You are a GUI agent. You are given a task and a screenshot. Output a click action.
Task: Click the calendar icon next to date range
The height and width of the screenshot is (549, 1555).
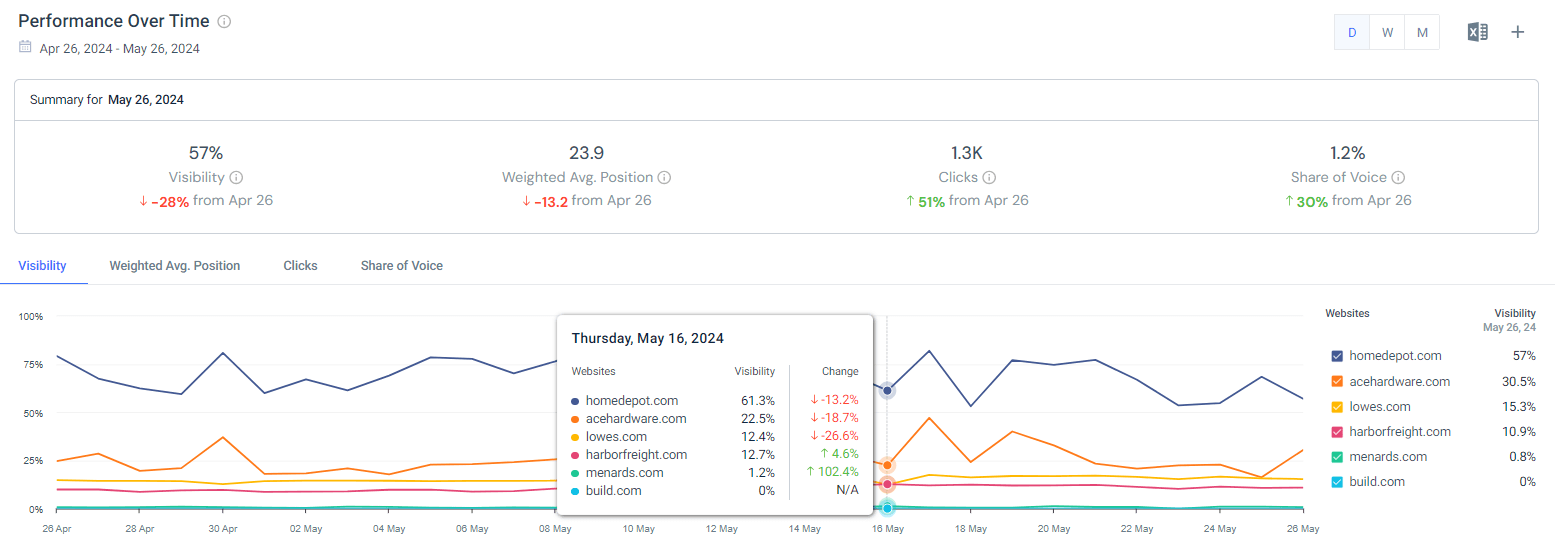point(25,47)
